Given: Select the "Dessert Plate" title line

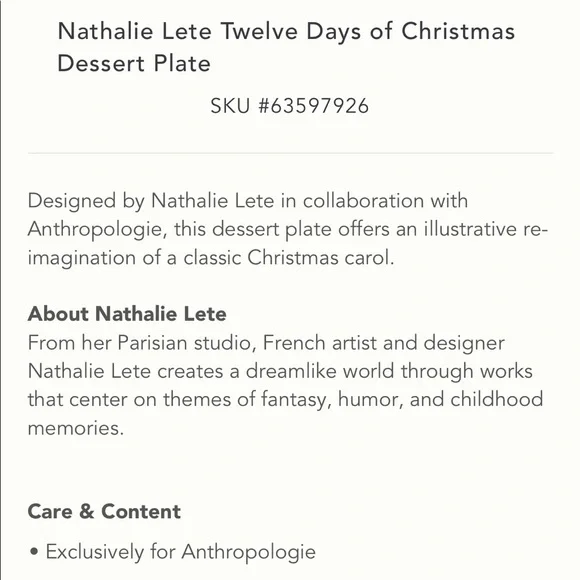Looking at the screenshot, I should [x=134, y=63].
